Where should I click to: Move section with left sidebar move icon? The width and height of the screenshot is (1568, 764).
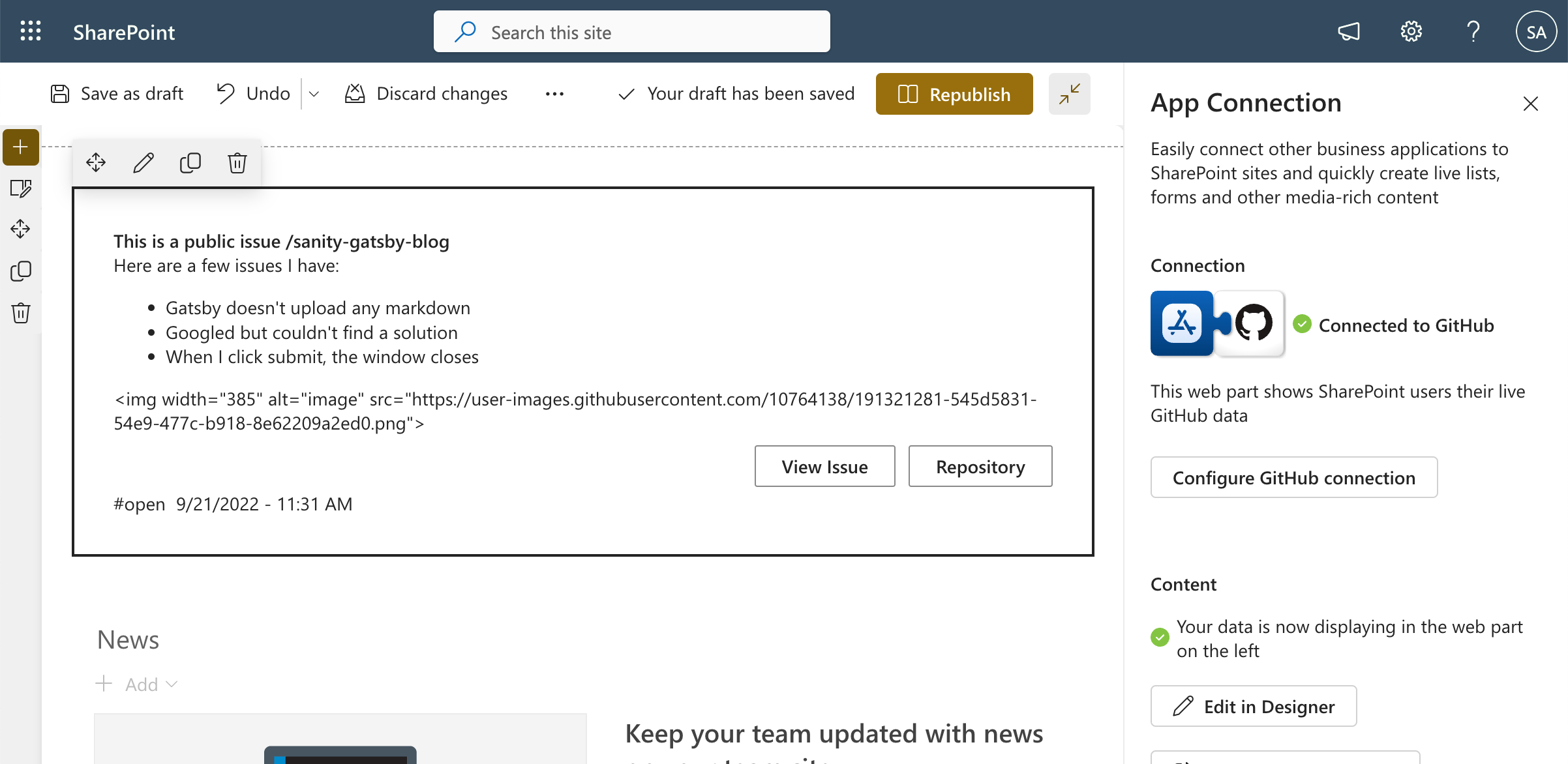21,229
